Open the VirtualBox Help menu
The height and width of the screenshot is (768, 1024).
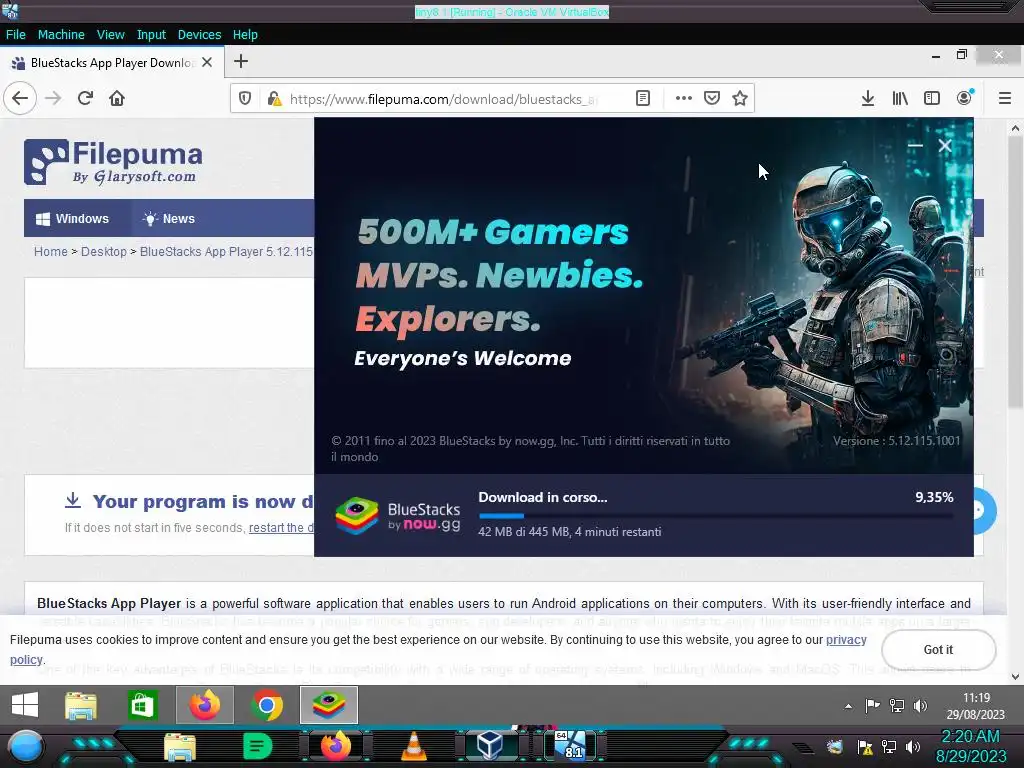point(245,35)
